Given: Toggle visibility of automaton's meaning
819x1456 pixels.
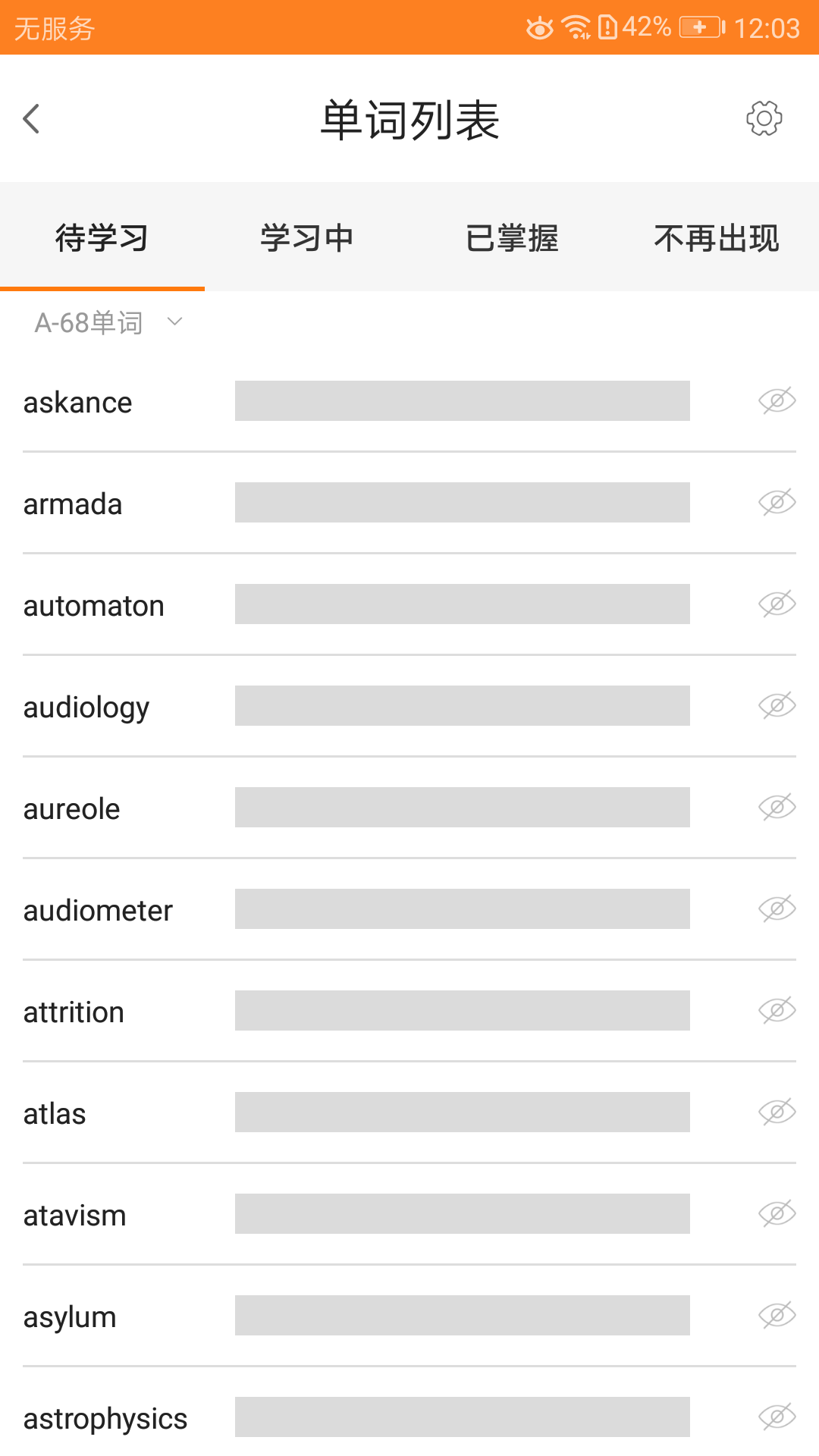Looking at the screenshot, I should point(777,604).
